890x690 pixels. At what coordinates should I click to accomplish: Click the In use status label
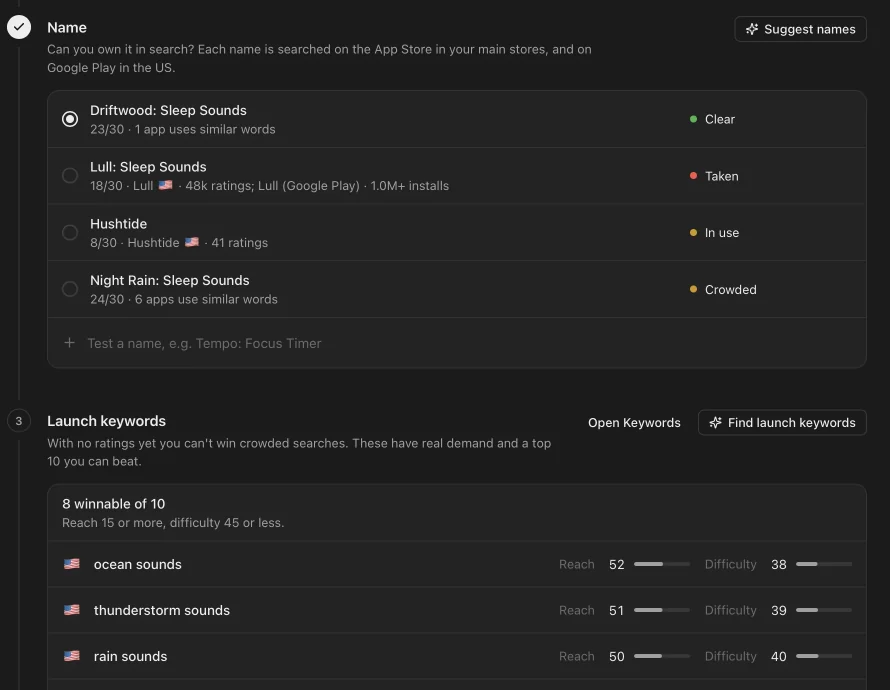click(x=722, y=233)
